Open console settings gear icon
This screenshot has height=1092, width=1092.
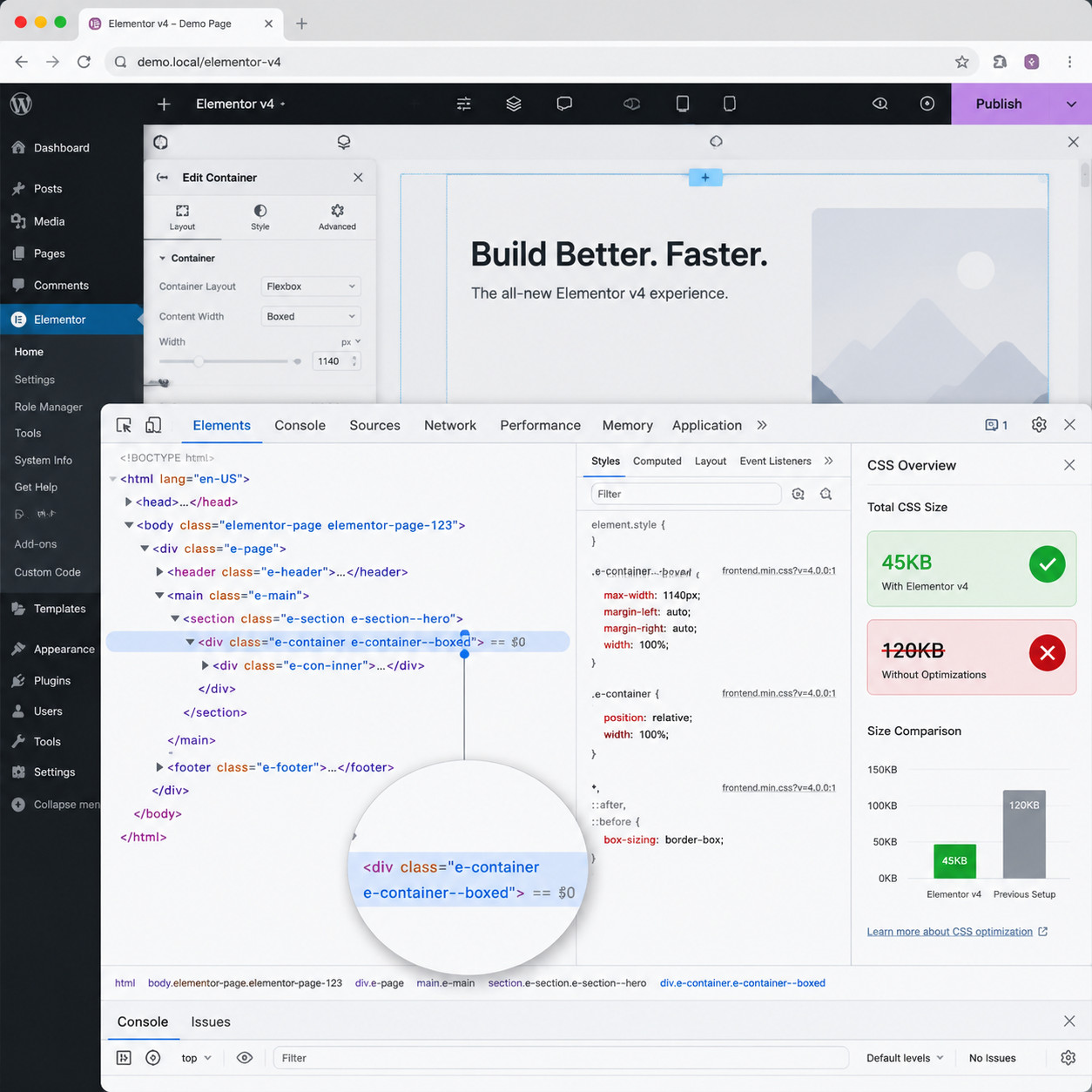coord(1068,1058)
